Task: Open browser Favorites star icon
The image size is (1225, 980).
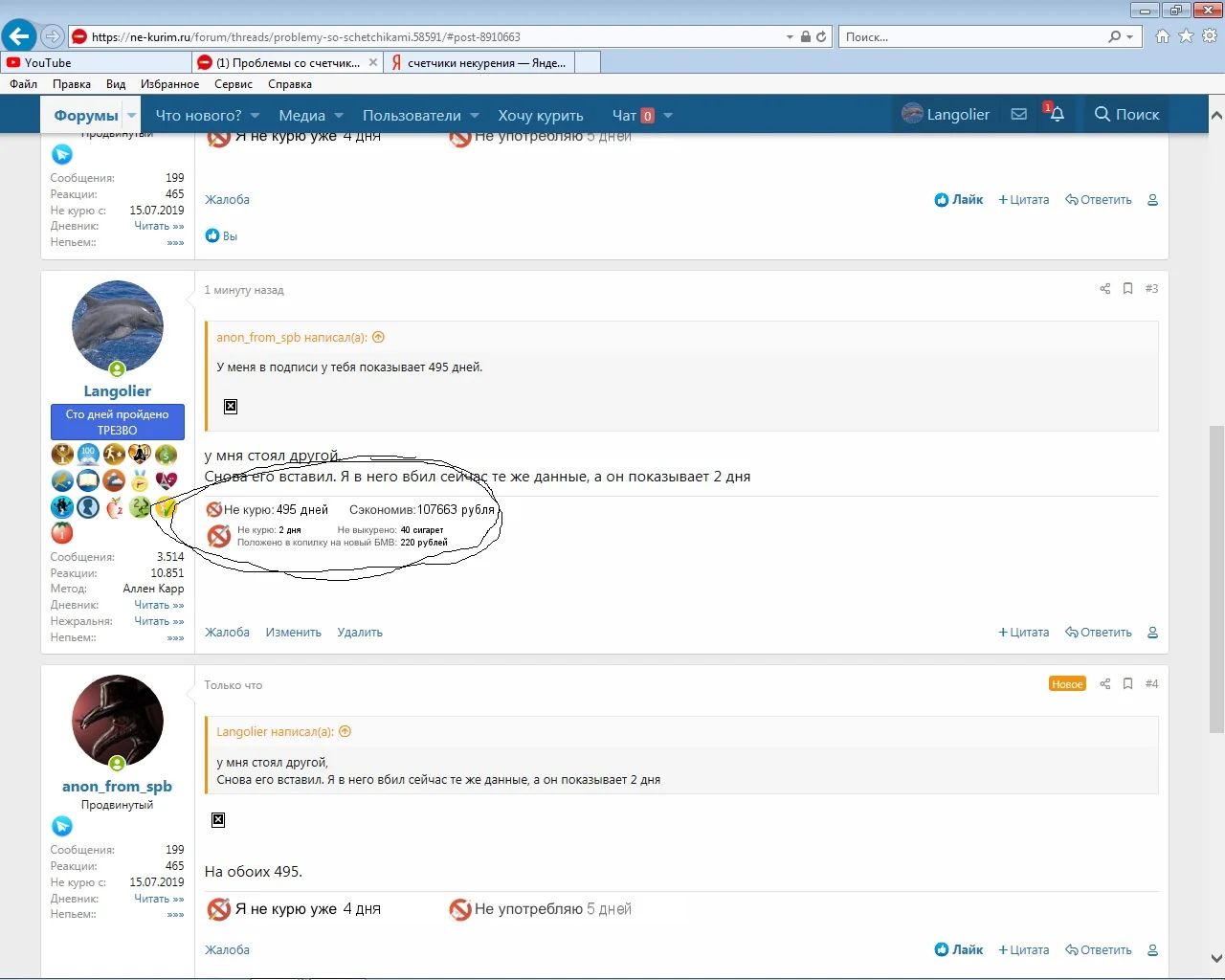Action: point(1186,36)
